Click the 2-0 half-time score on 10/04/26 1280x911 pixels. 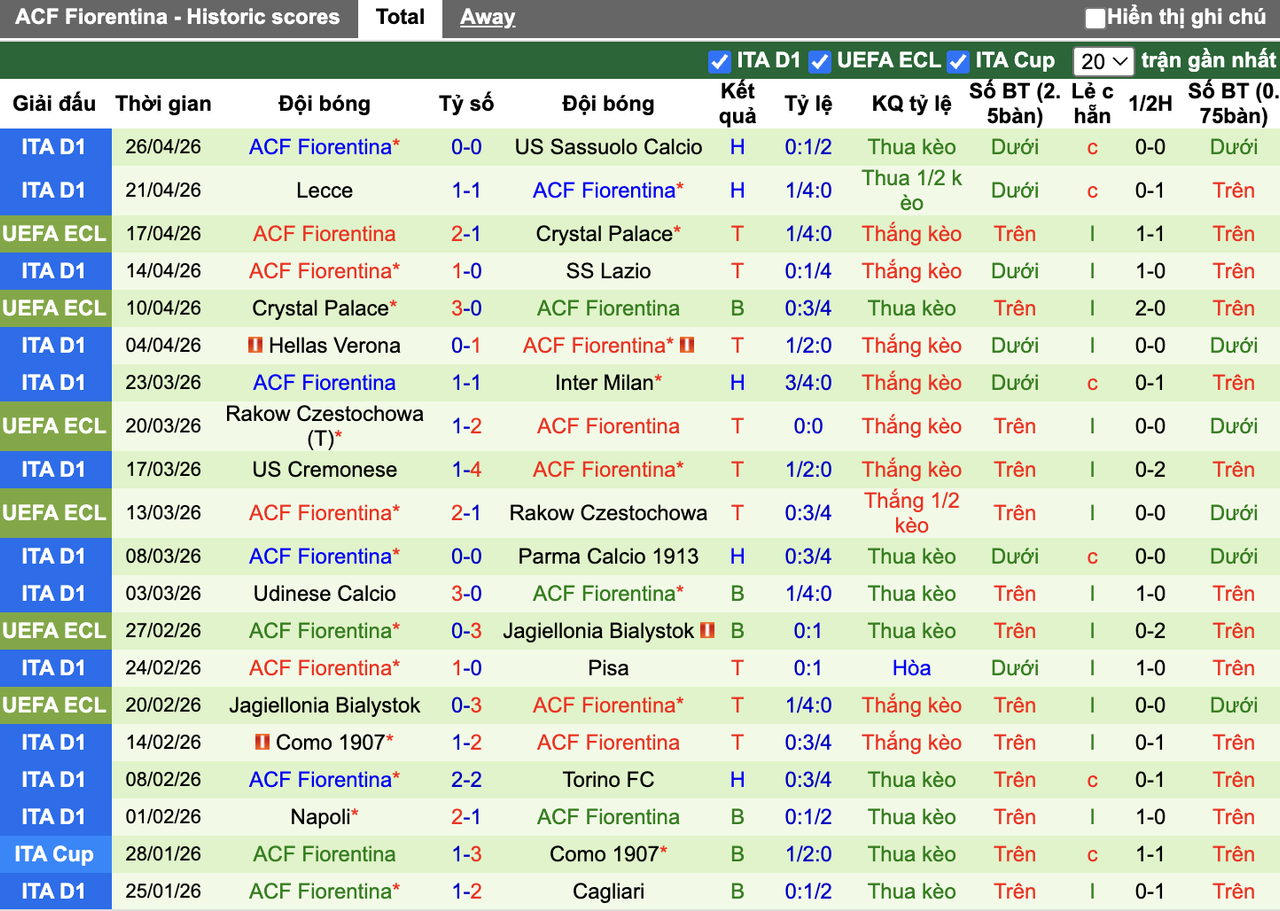(1150, 308)
